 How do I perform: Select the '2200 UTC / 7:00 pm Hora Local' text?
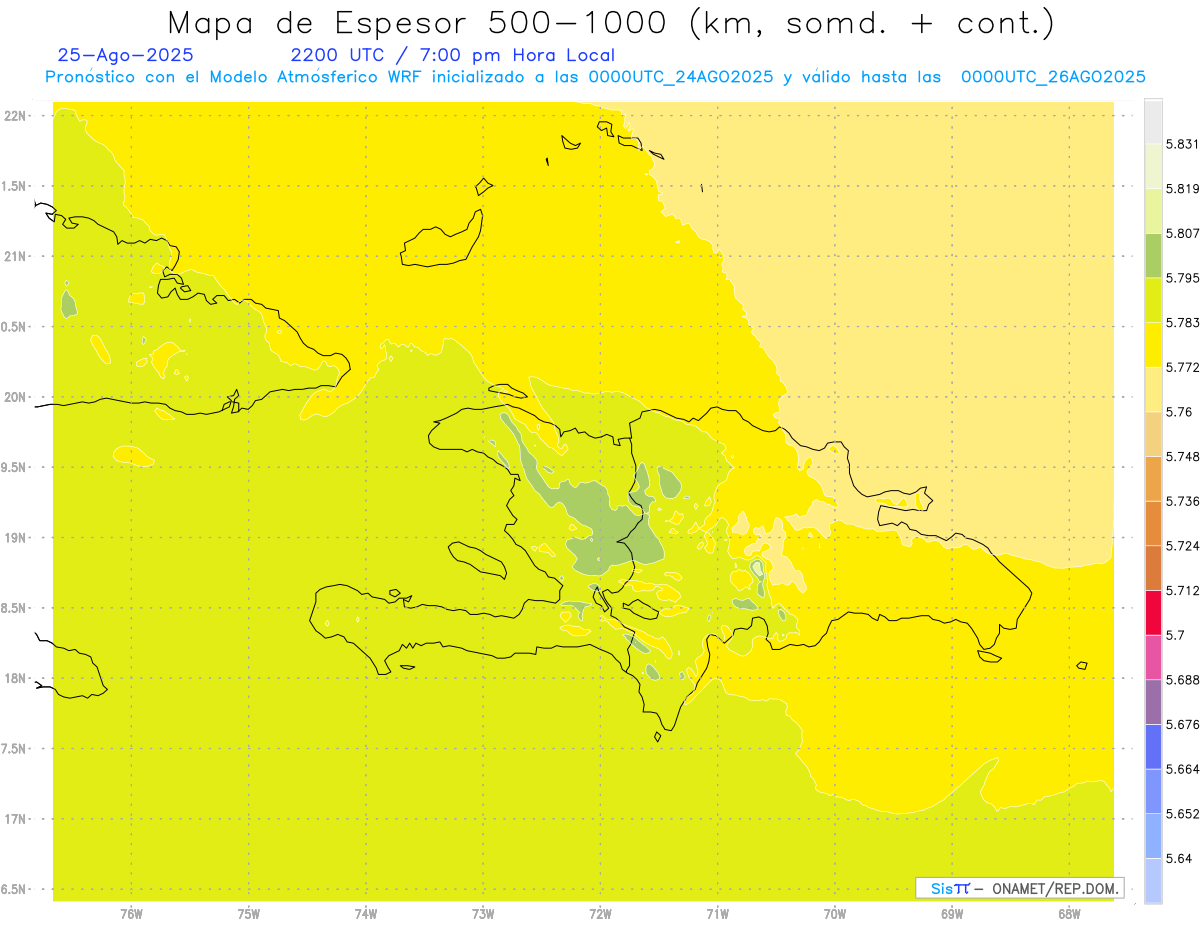click(x=452, y=56)
